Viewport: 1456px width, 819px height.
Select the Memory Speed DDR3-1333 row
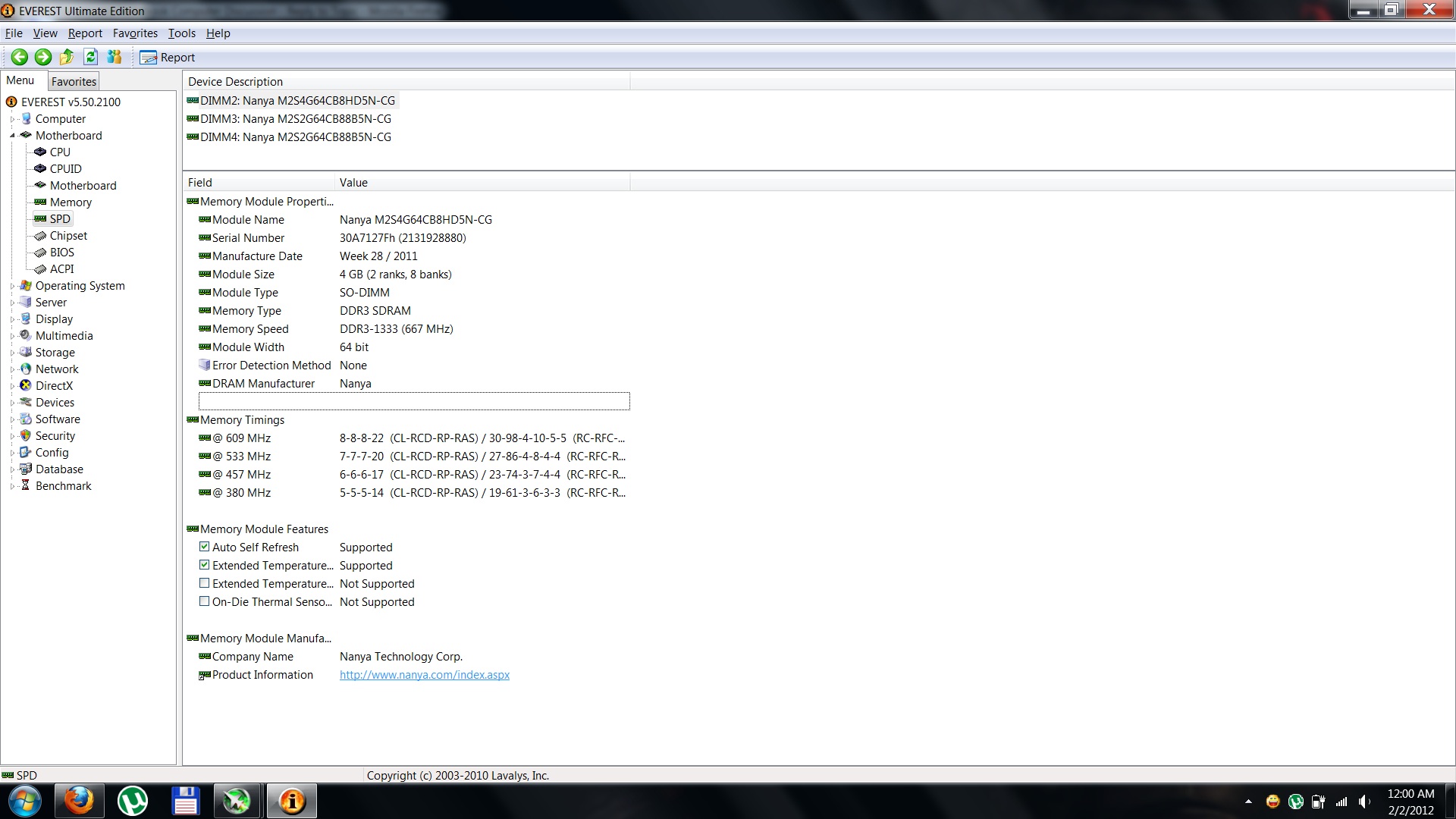[413, 329]
